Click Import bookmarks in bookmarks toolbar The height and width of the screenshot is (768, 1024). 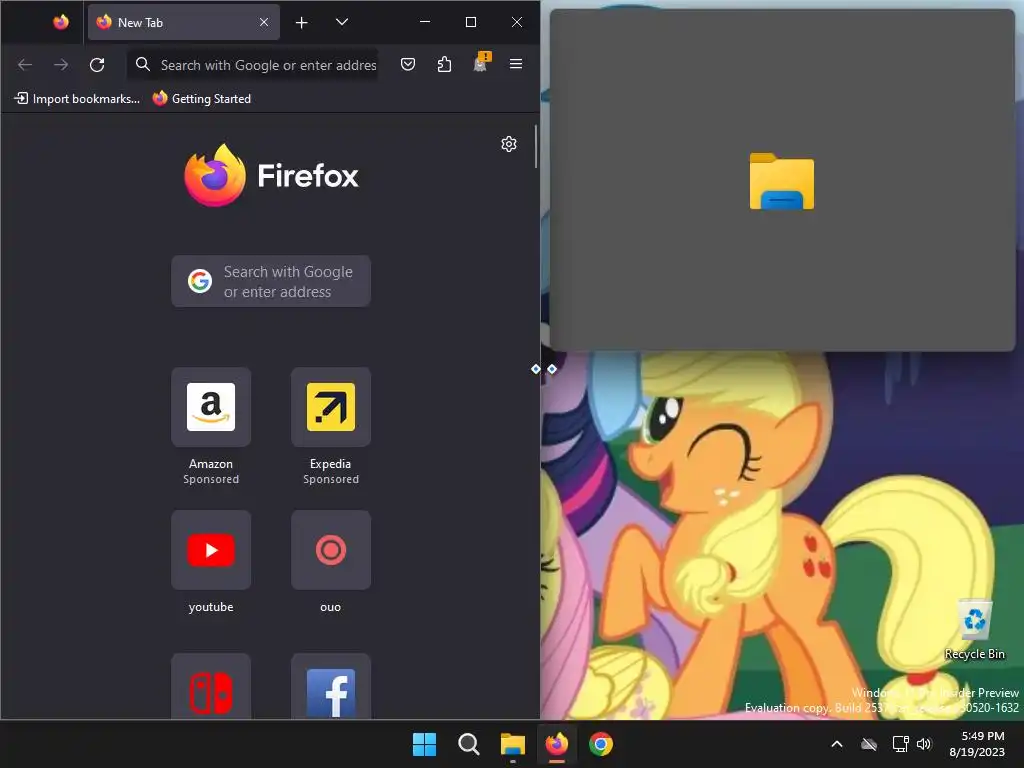tap(77, 99)
